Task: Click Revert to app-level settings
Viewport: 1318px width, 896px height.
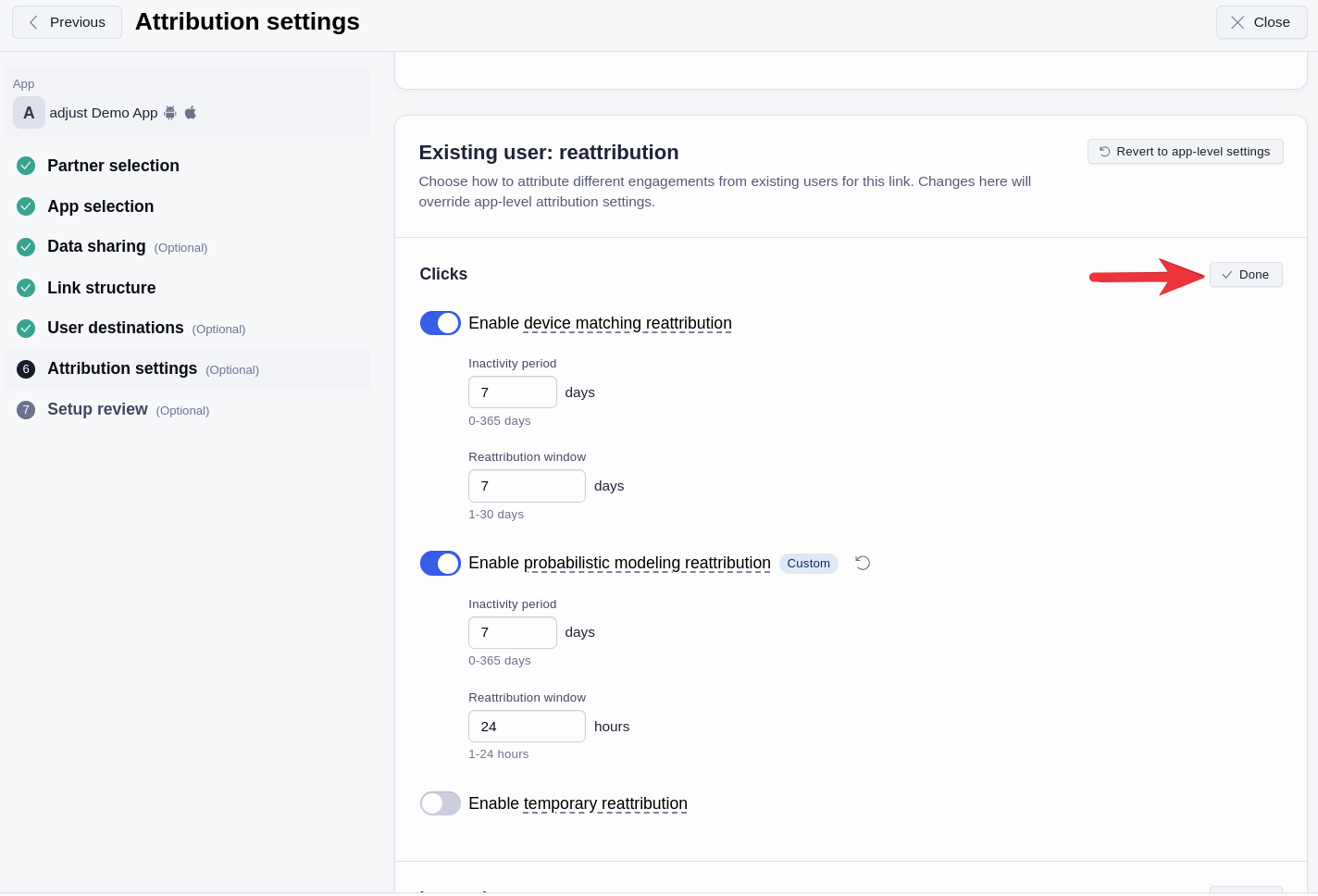Action: tap(1185, 152)
